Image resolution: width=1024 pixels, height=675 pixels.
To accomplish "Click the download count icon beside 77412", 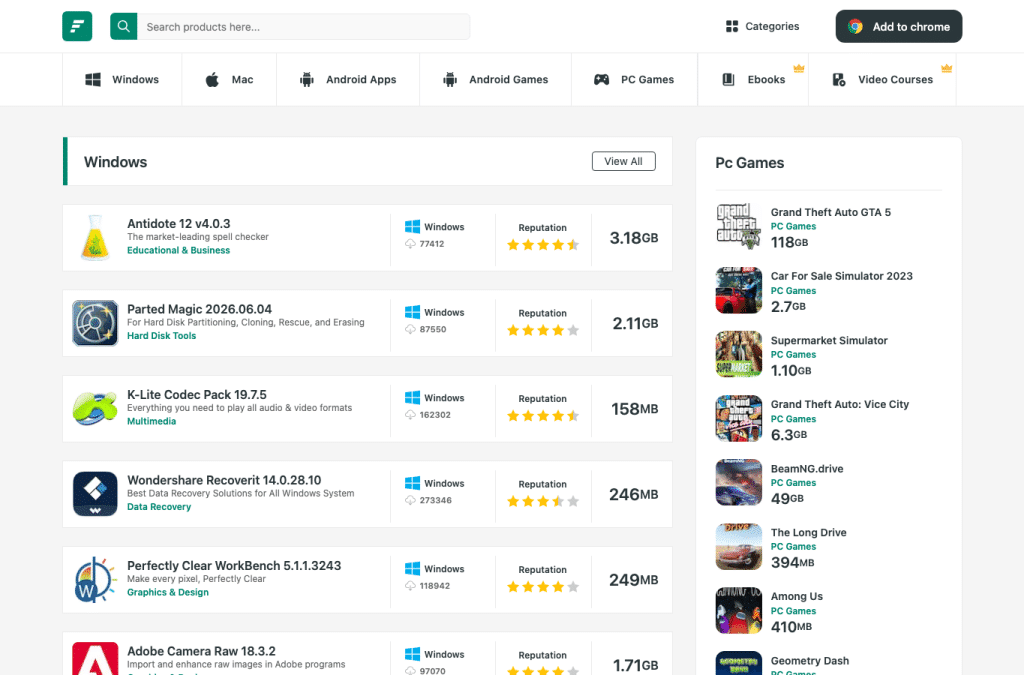I will 410,243.
